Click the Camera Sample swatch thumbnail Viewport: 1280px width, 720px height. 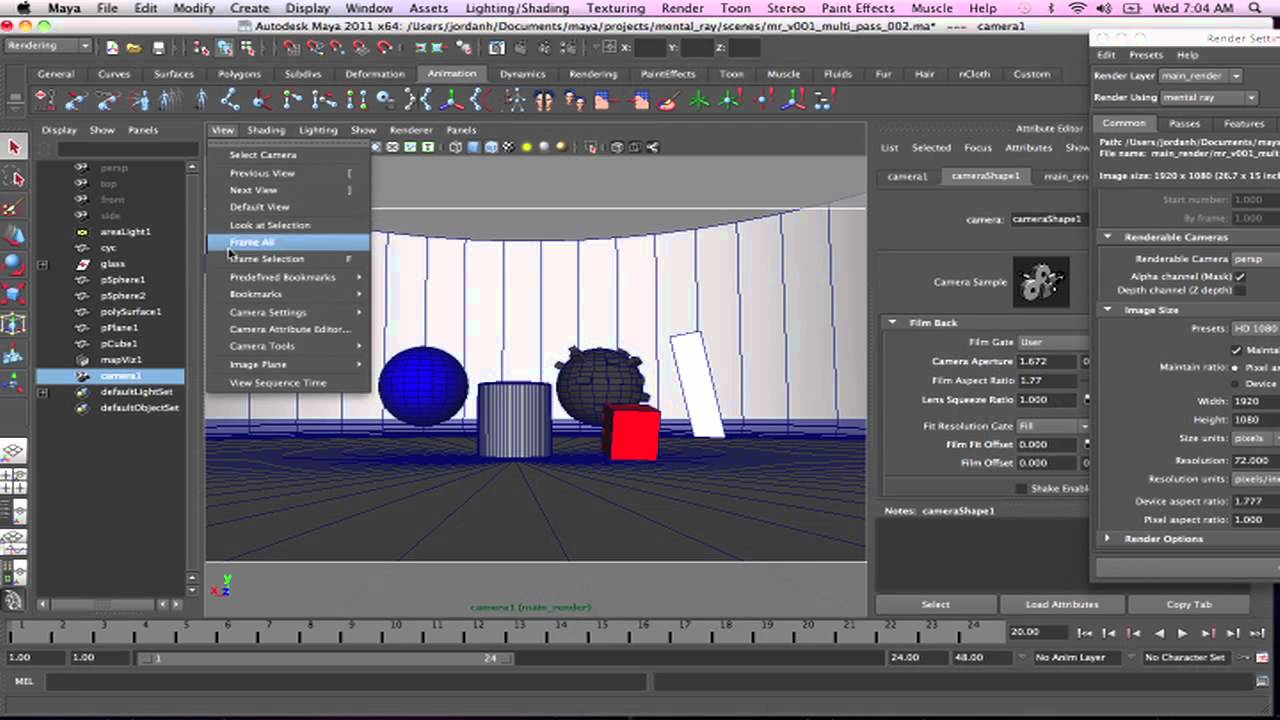(x=1041, y=282)
